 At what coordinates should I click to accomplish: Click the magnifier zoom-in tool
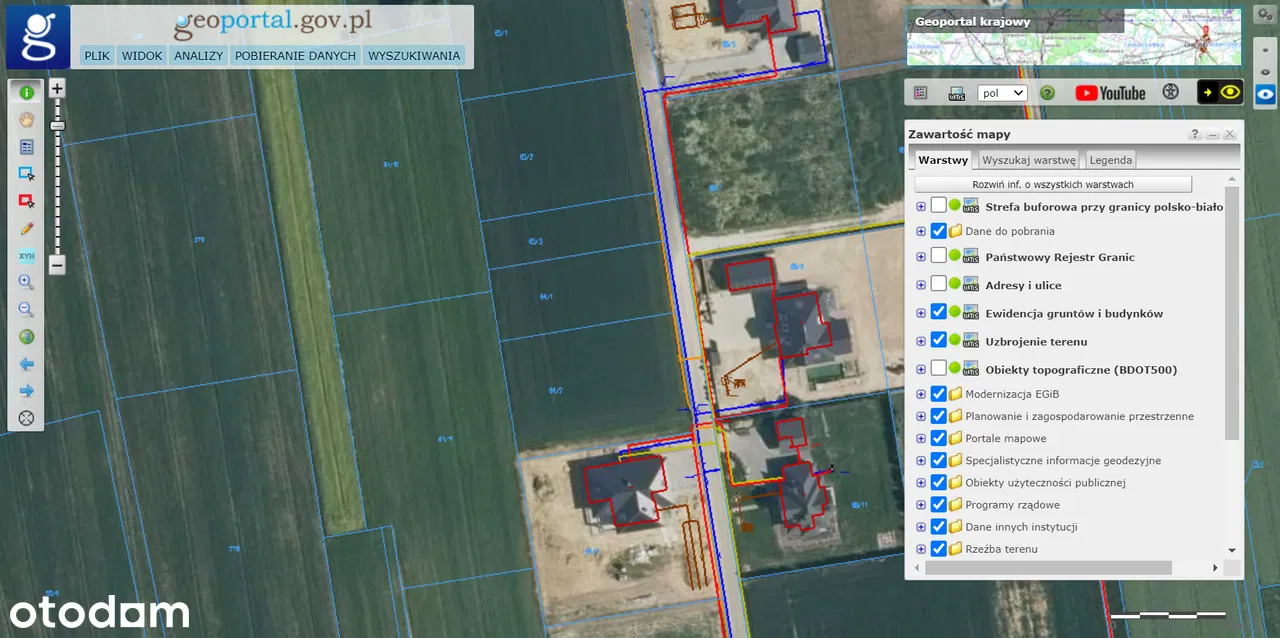(x=27, y=283)
